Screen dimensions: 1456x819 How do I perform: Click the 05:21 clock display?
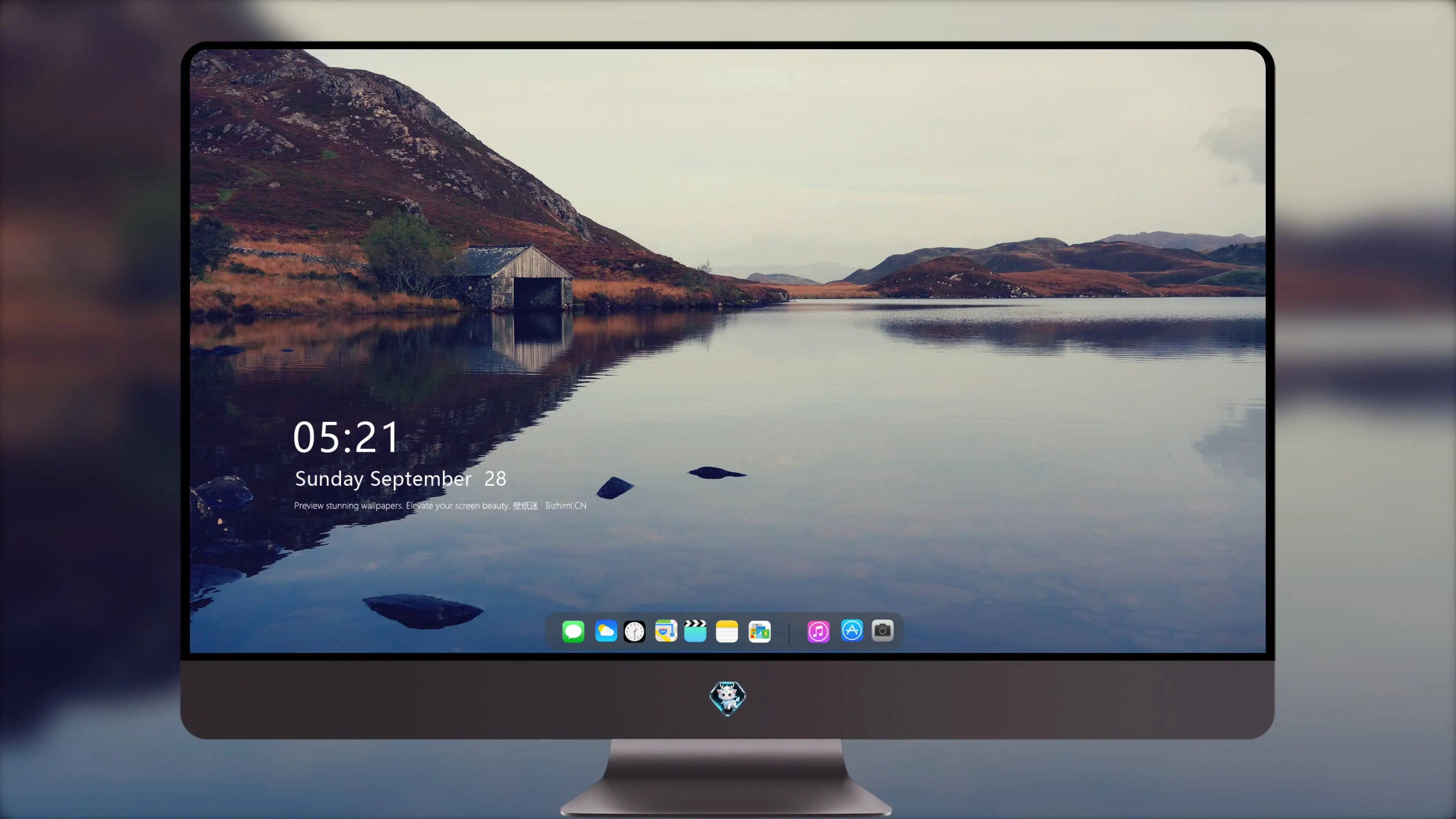point(346,438)
